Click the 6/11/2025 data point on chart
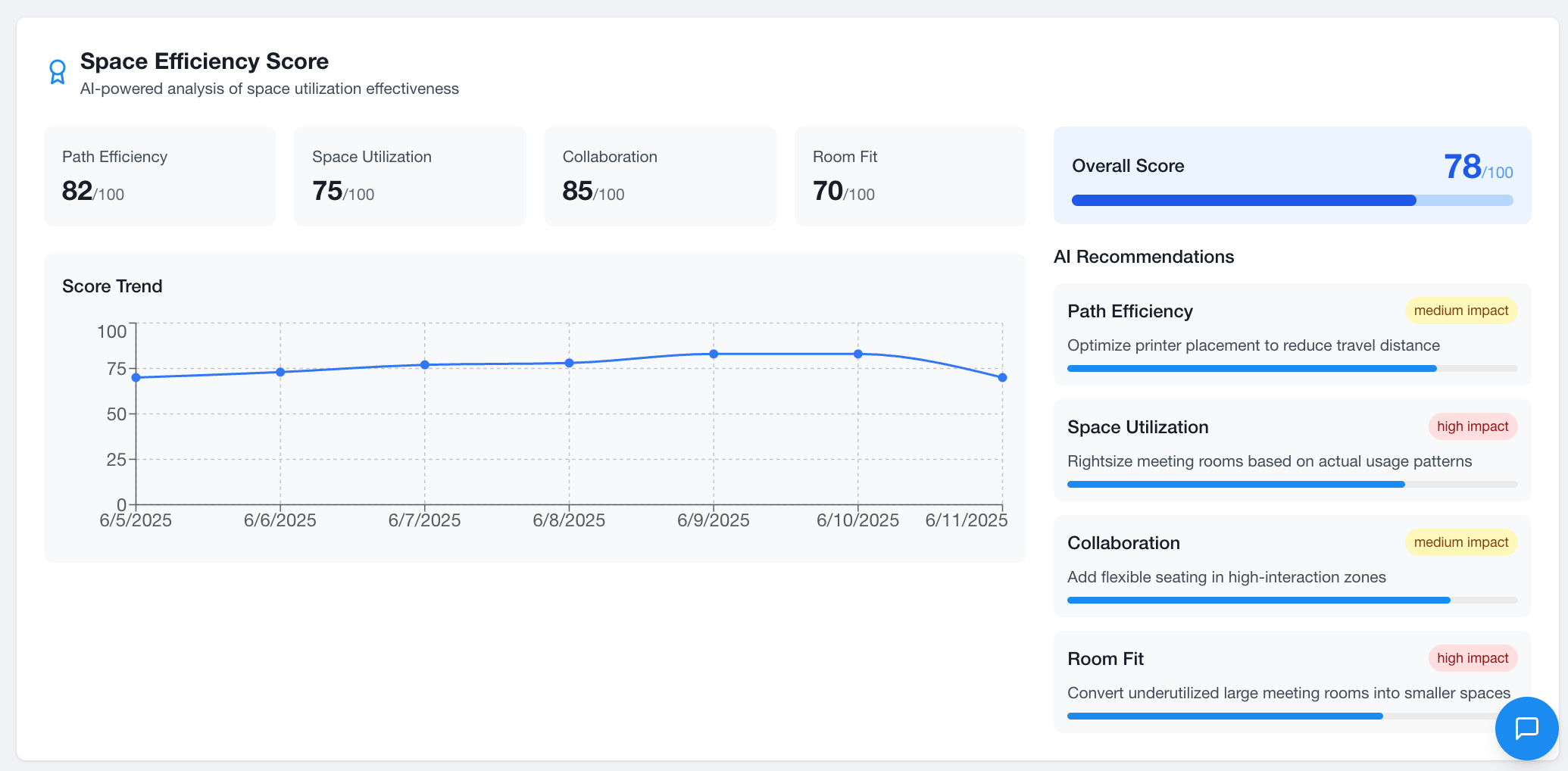 click(x=1002, y=377)
